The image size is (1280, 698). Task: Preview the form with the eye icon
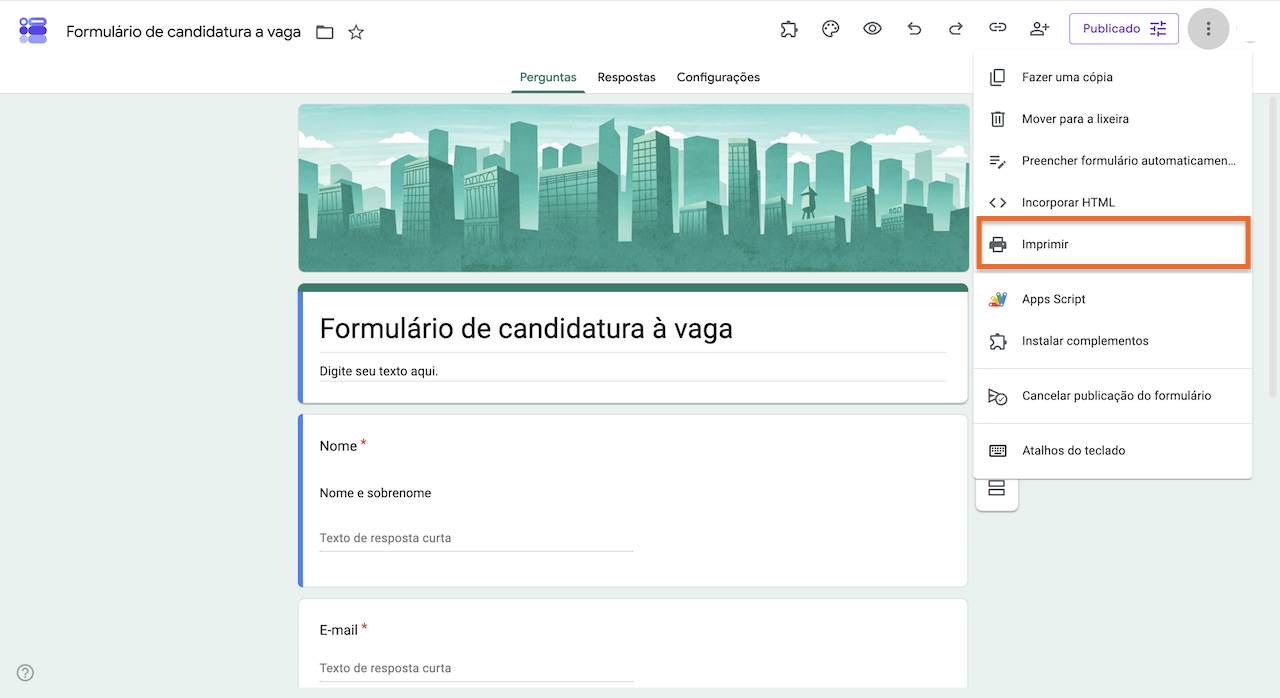(x=872, y=29)
